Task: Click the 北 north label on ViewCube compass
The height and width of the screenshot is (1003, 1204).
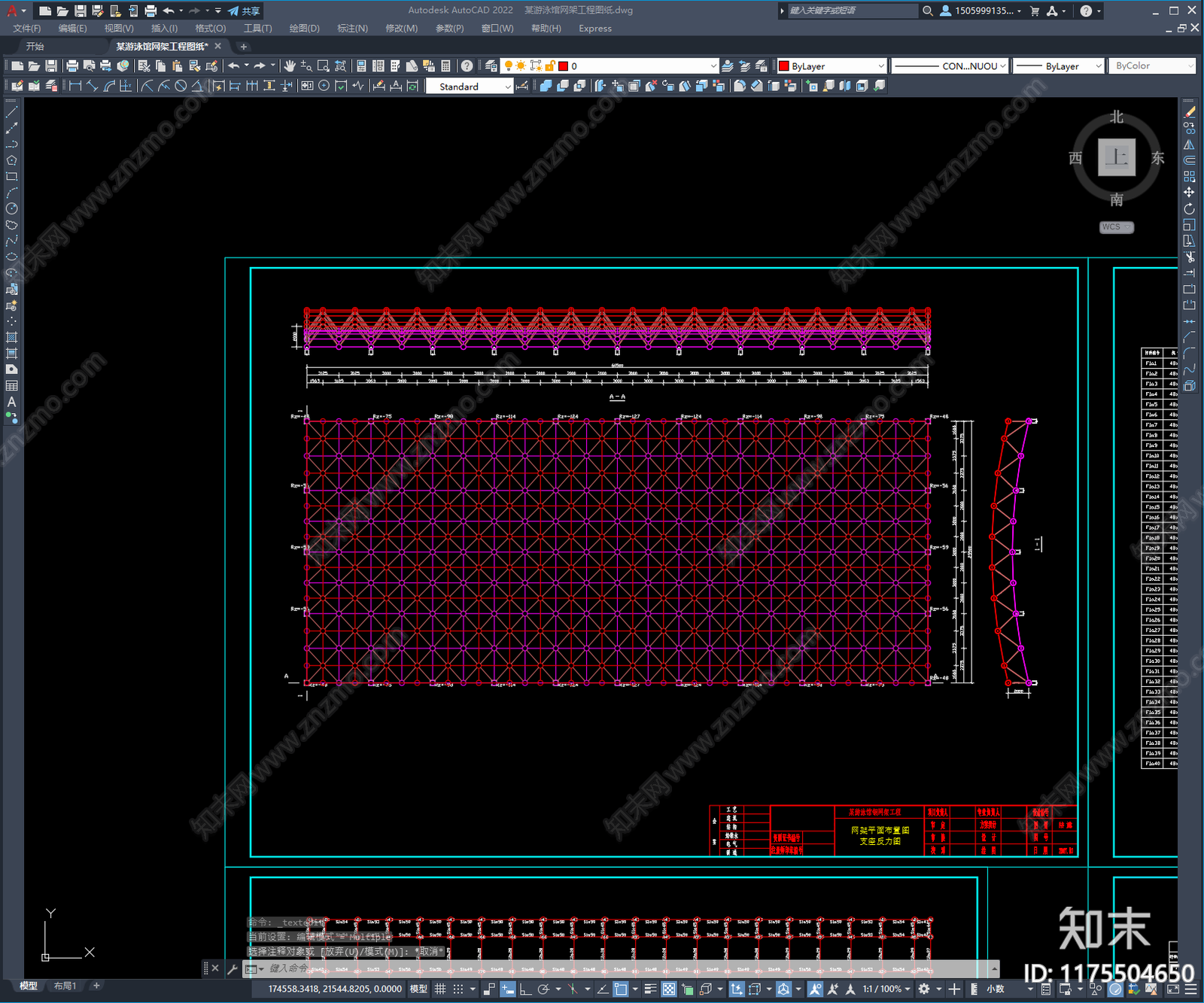Action: (1117, 117)
